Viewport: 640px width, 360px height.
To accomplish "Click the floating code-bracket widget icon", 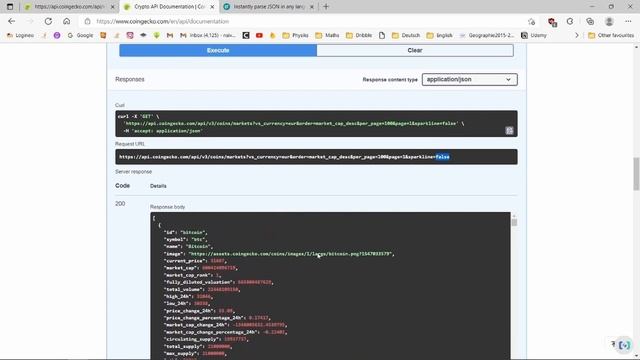I will coord(624,345).
